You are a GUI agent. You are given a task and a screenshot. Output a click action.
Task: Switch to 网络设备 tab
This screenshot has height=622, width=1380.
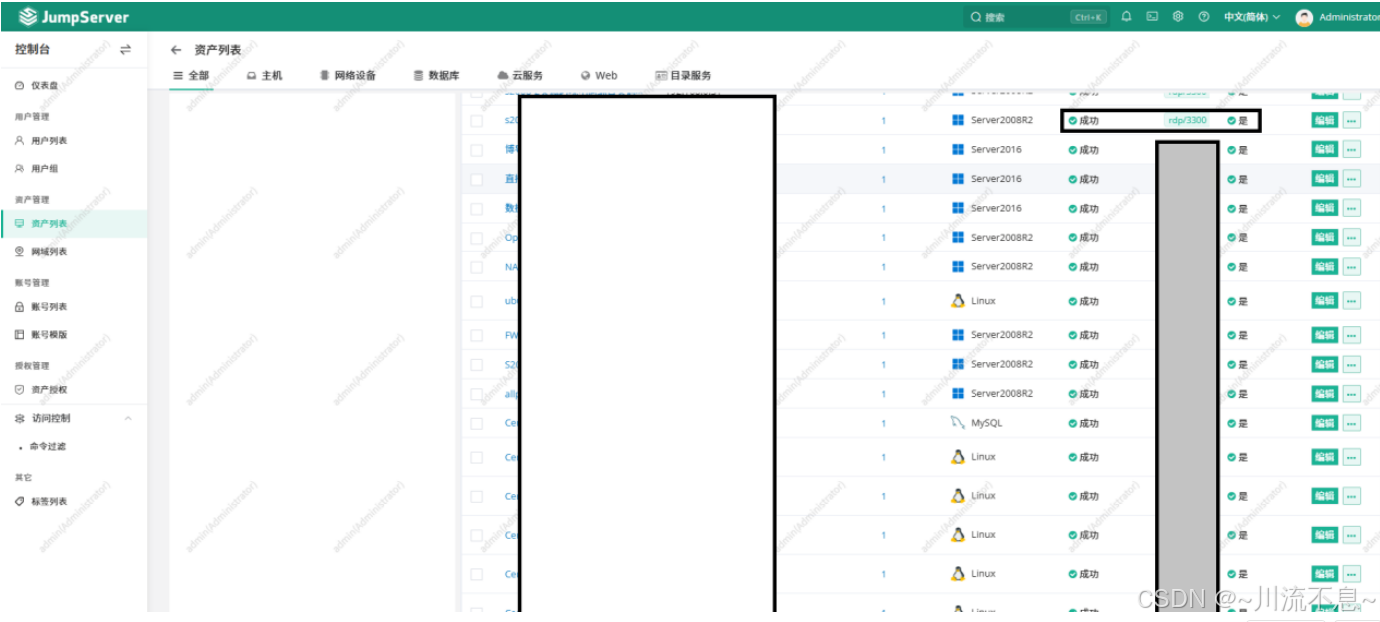(x=348, y=76)
